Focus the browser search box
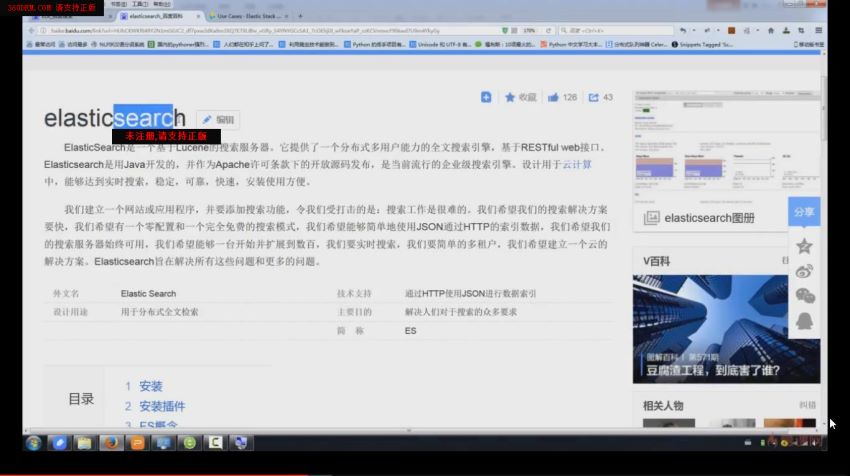 pos(616,31)
